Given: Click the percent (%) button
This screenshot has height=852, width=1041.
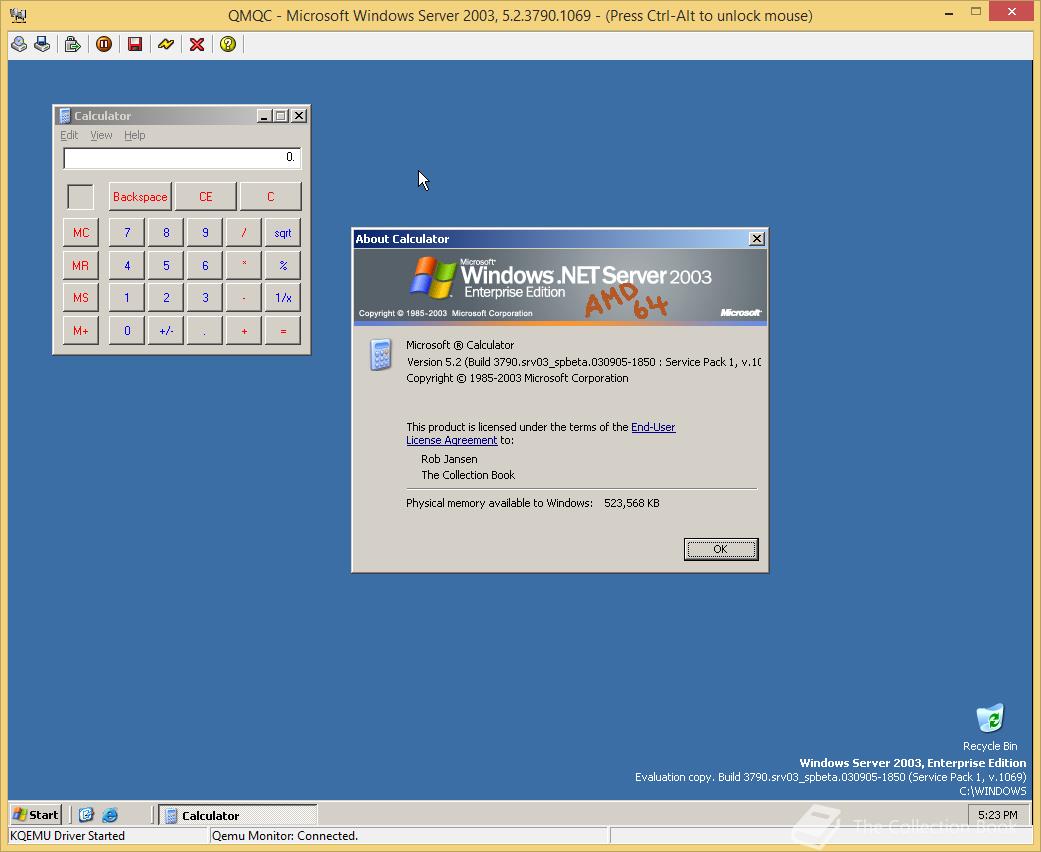Looking at the screenshot, I should pos(283,266).
